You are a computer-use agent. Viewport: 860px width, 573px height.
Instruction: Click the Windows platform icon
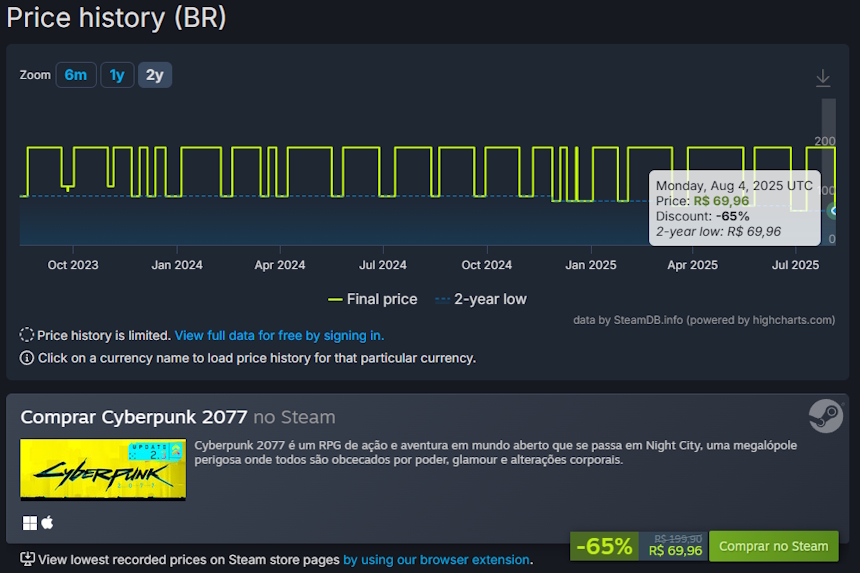29,523
